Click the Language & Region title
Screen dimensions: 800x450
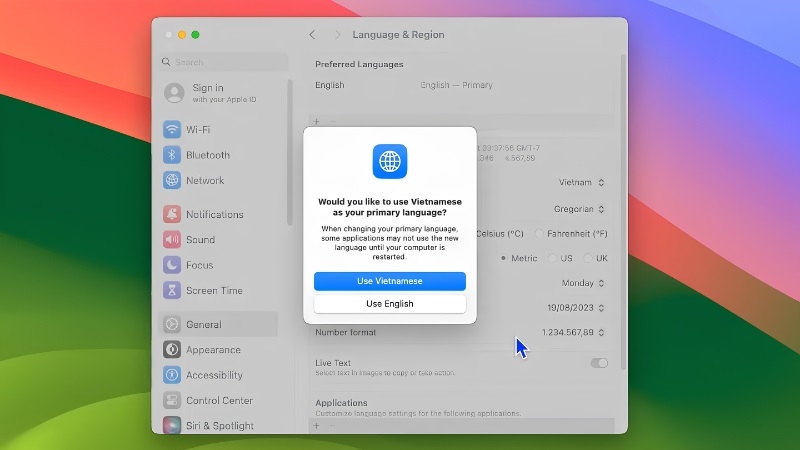coord(398,35)
